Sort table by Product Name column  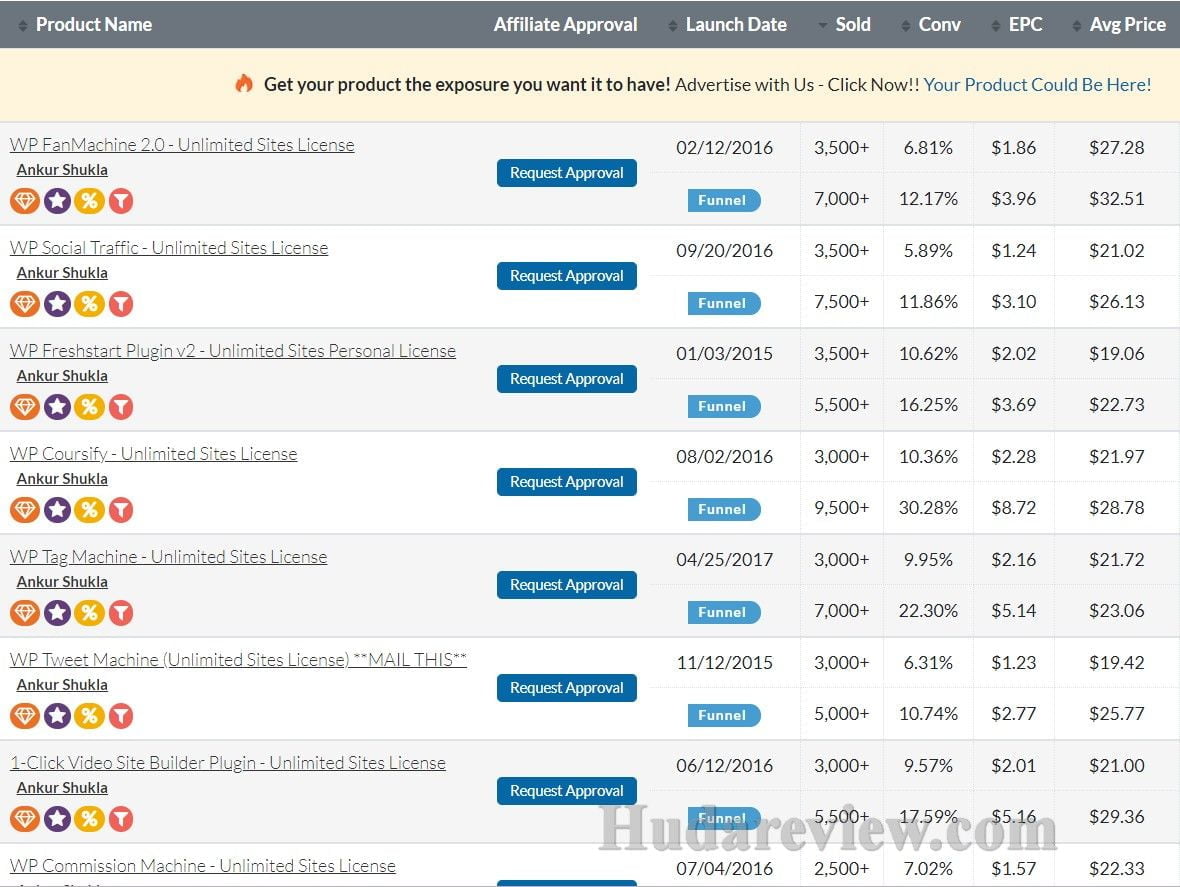[x=85, y=25]
